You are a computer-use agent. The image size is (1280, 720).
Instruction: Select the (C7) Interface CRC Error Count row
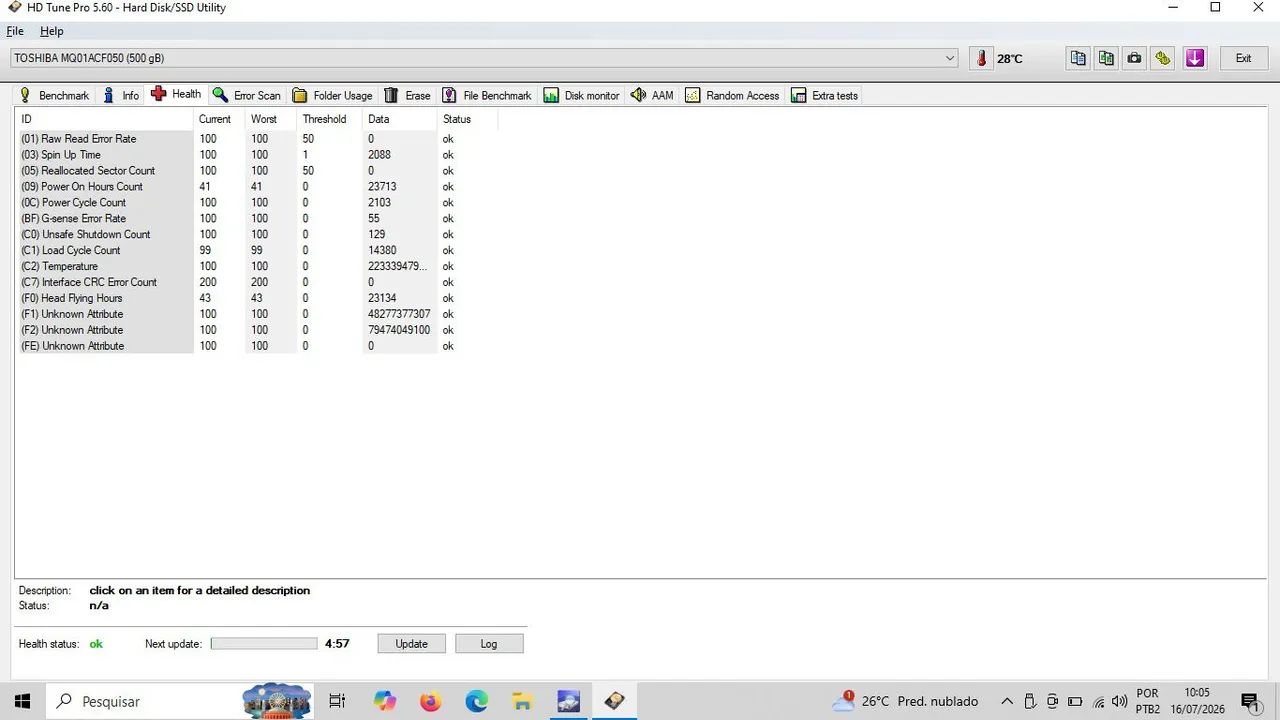click(257, 282)
